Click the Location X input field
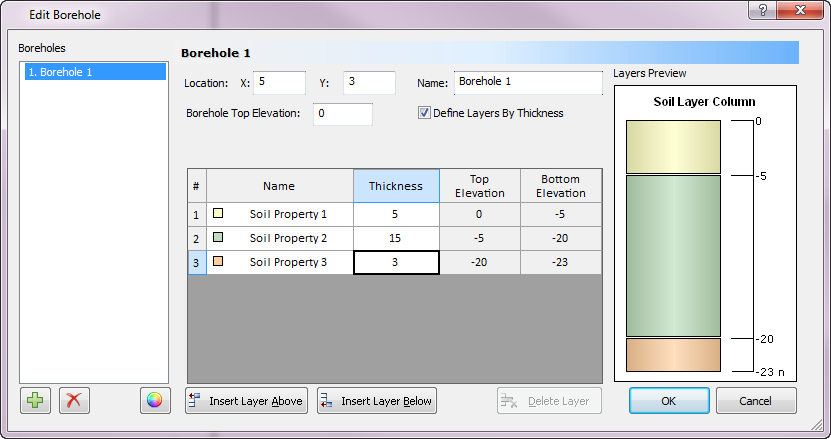Viewport: 831px width, 439px height. pos(279,82)
